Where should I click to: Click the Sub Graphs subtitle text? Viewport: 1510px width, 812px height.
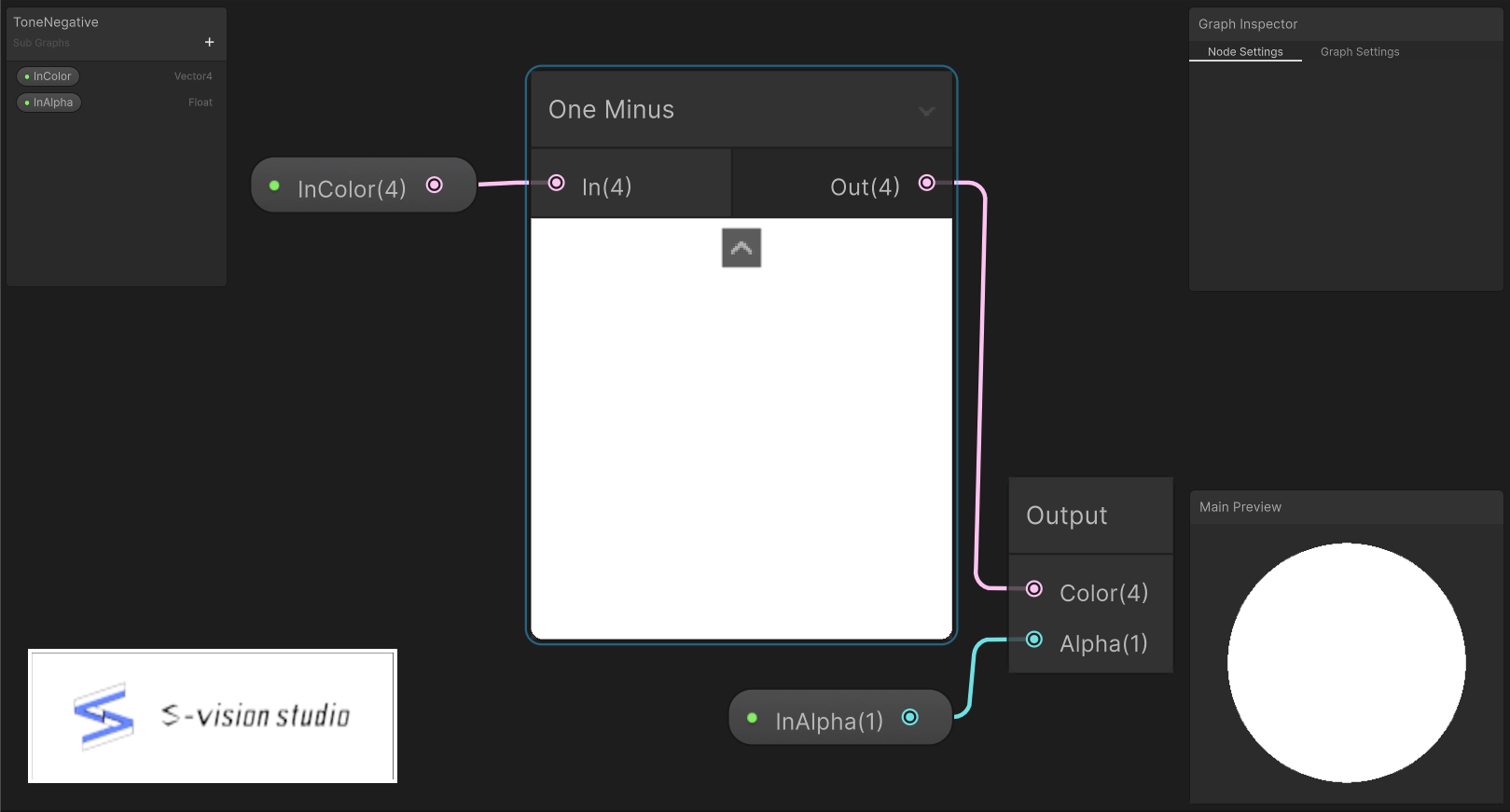(41, 43)
